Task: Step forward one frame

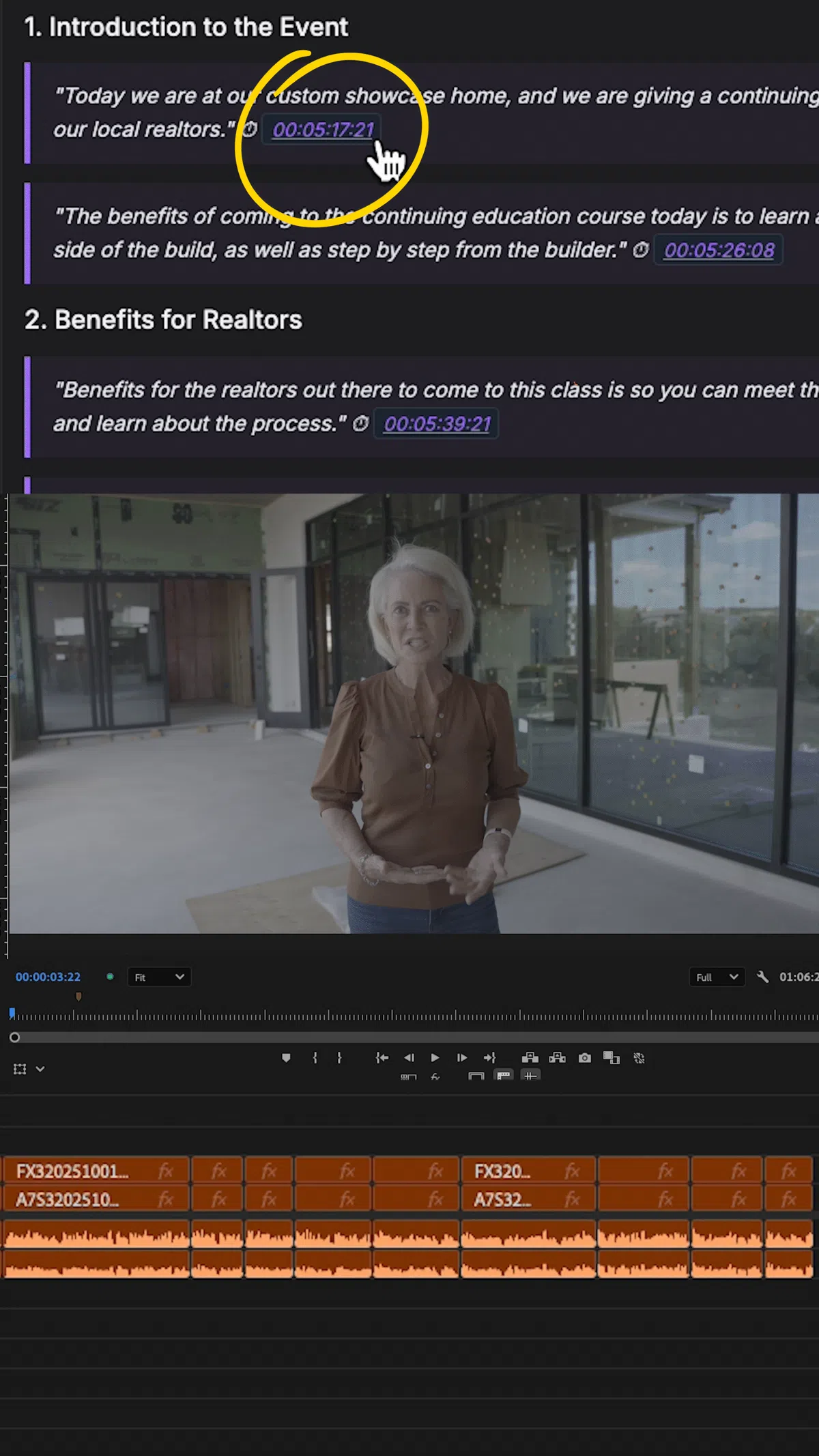Action: point(462,1057)
